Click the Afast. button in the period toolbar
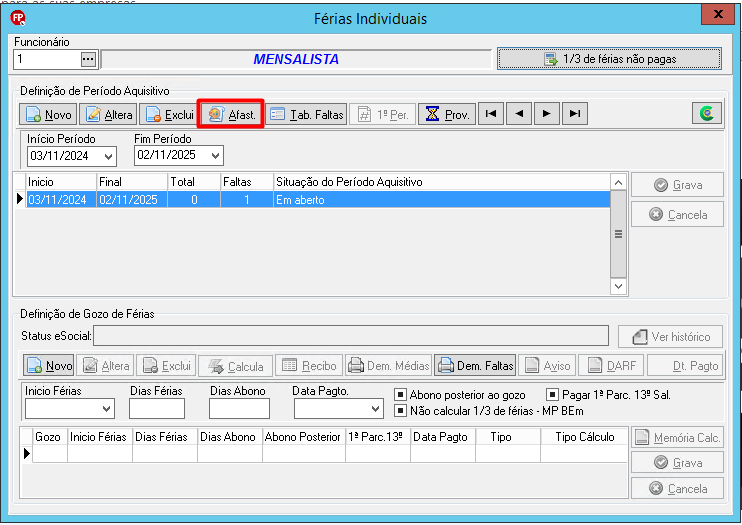This screenshot has height=525, width=742. [x=231, y=114]
